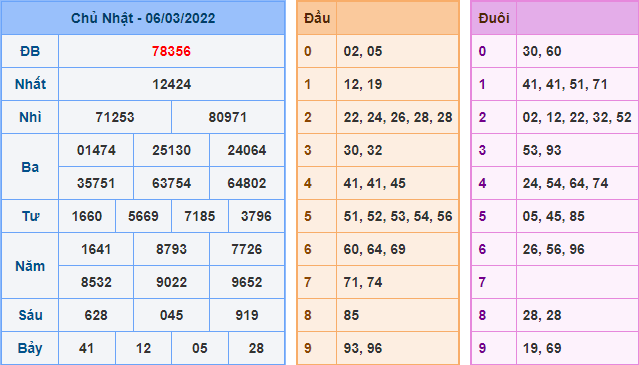This screenshot has width=639, height=365.
Task: Select fifth prize number 1641
Action: (96, 249)
